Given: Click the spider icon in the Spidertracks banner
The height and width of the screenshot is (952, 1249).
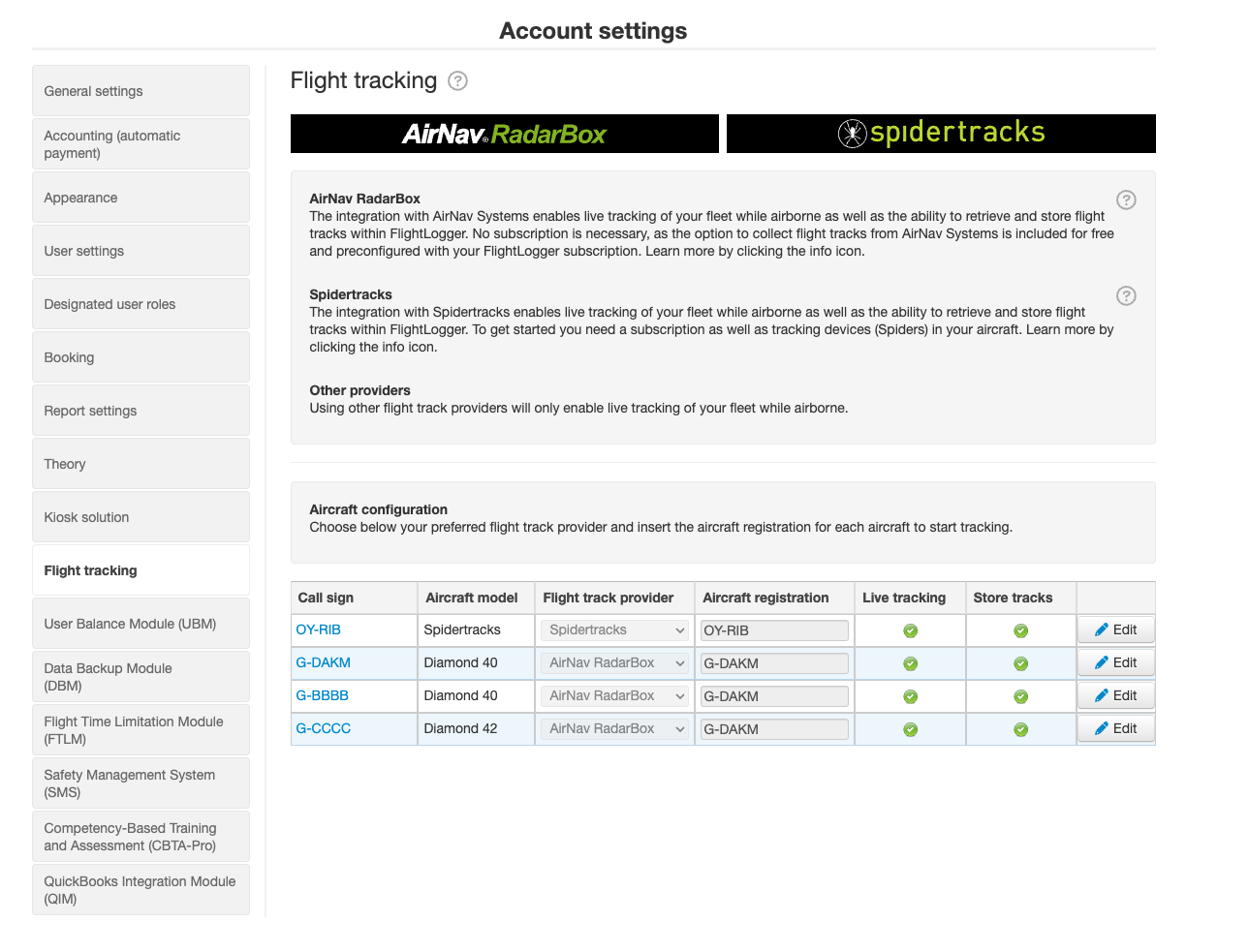Looking at the screenshot, I should point(852,133).
